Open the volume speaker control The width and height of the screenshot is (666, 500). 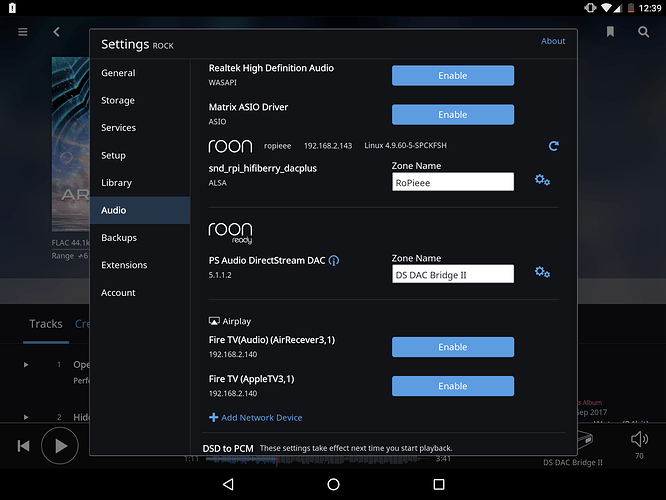coord(639,439)
